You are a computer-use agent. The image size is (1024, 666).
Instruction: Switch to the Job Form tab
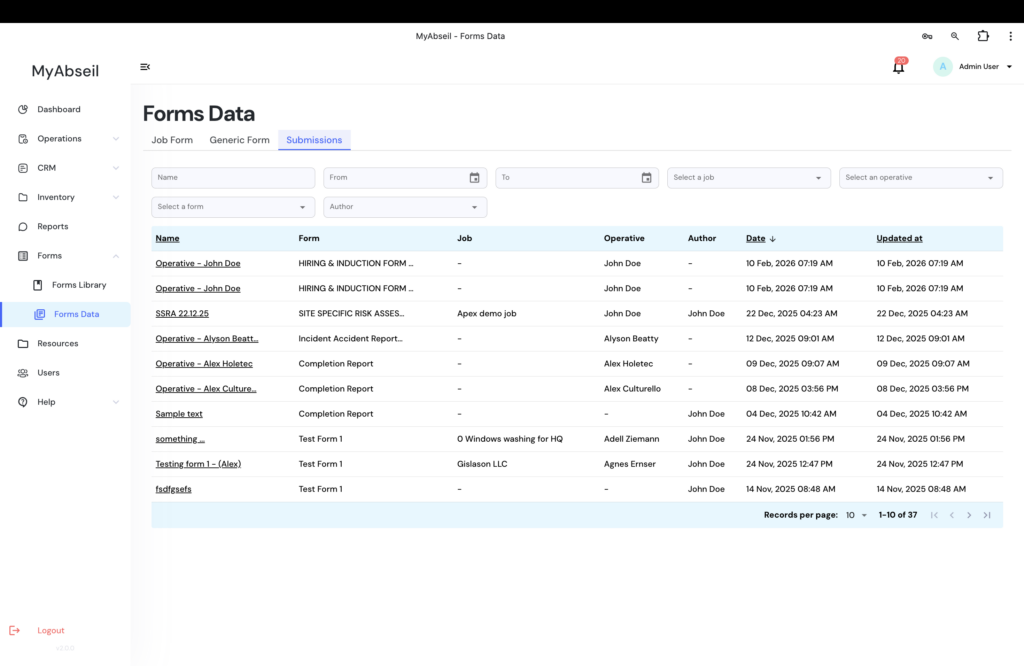[x=172, y=140]
